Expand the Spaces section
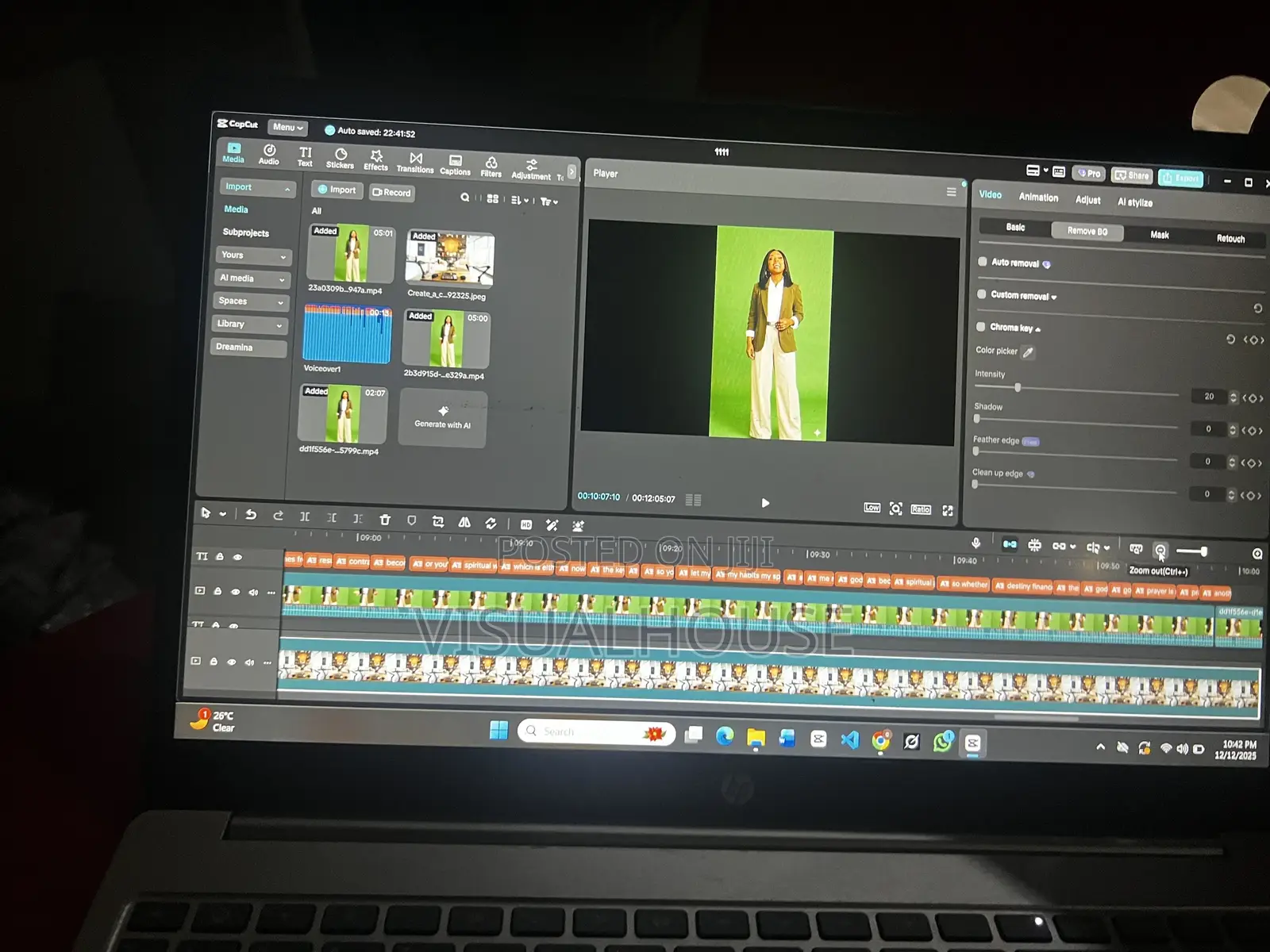Screen dimensions: 1270x952 (251, 301)
